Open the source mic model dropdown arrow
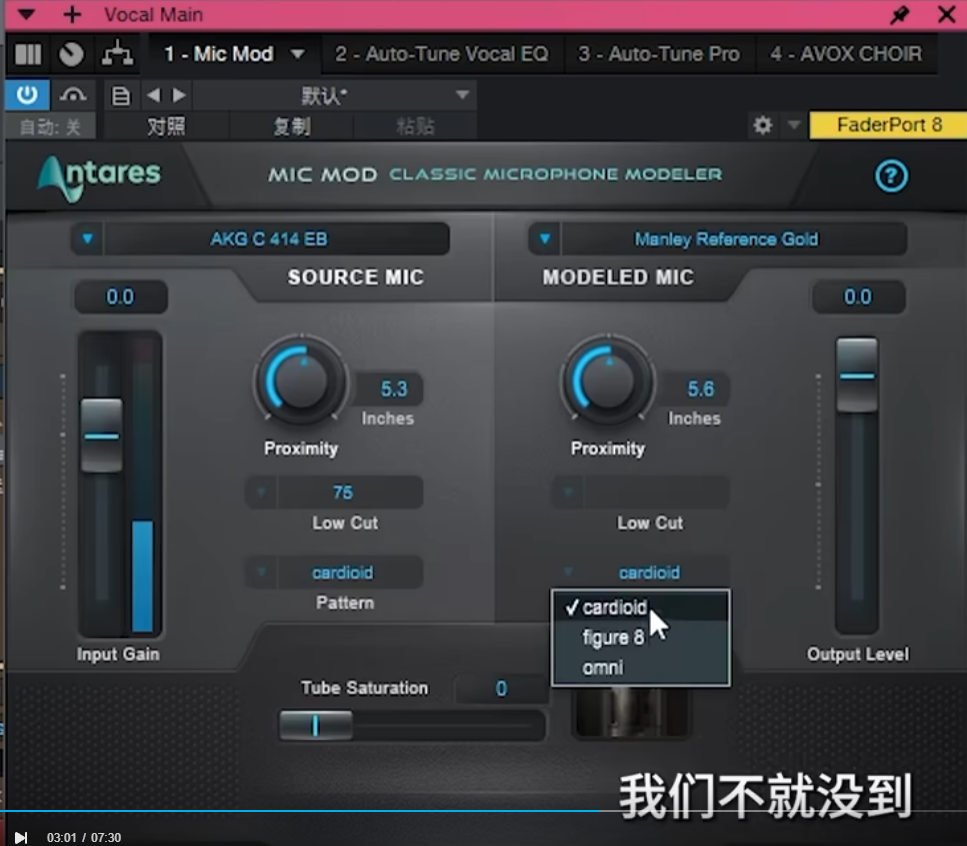This screenshot has height=846, width=967. click(88, 239)
